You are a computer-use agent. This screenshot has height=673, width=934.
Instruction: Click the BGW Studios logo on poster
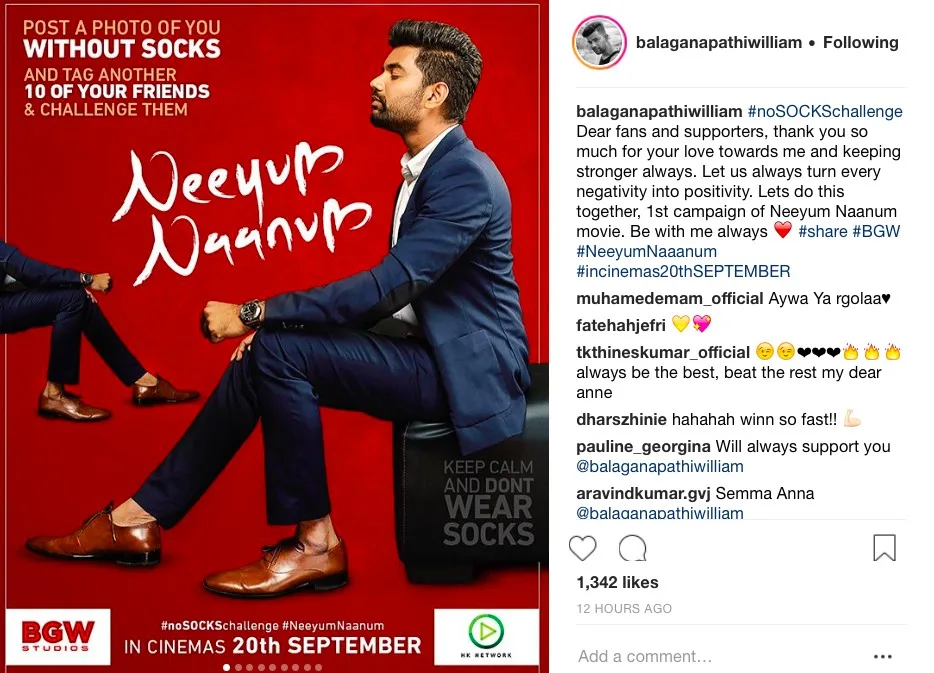(x=58, y=636)
